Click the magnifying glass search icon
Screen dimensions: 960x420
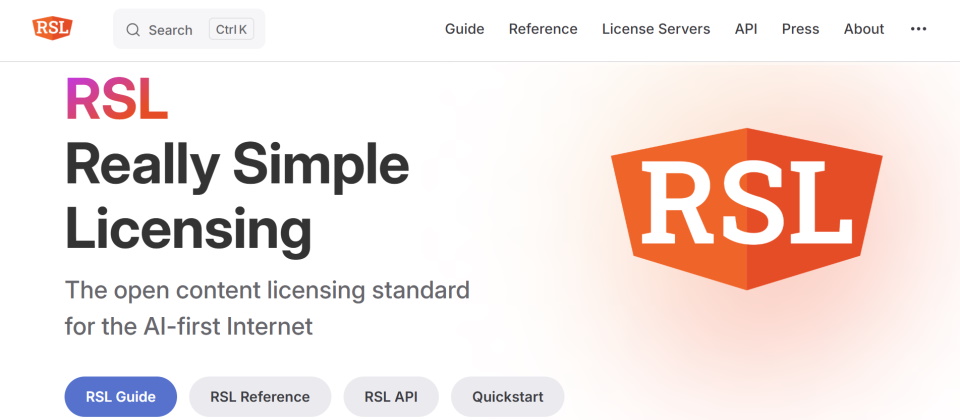tap(133, 30)
